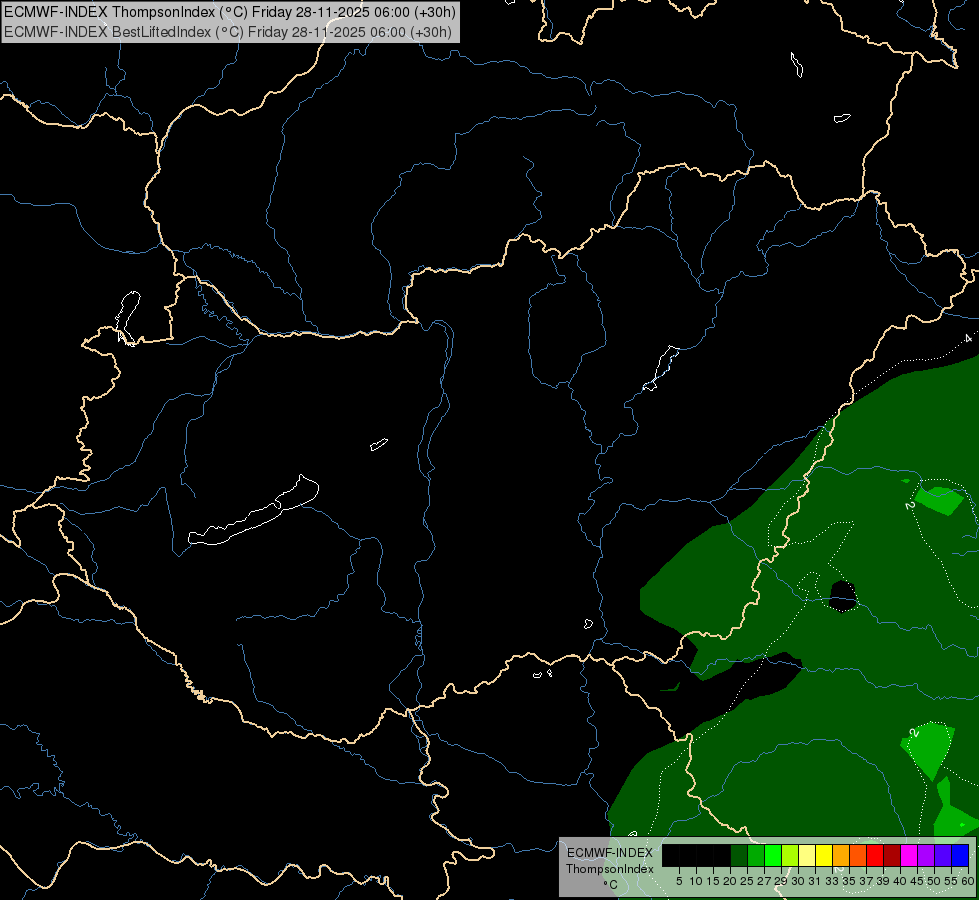Click the pale yellow 30–31 legend swatch
The width and height of the screenshot is (979, 900).
(807, 856)
